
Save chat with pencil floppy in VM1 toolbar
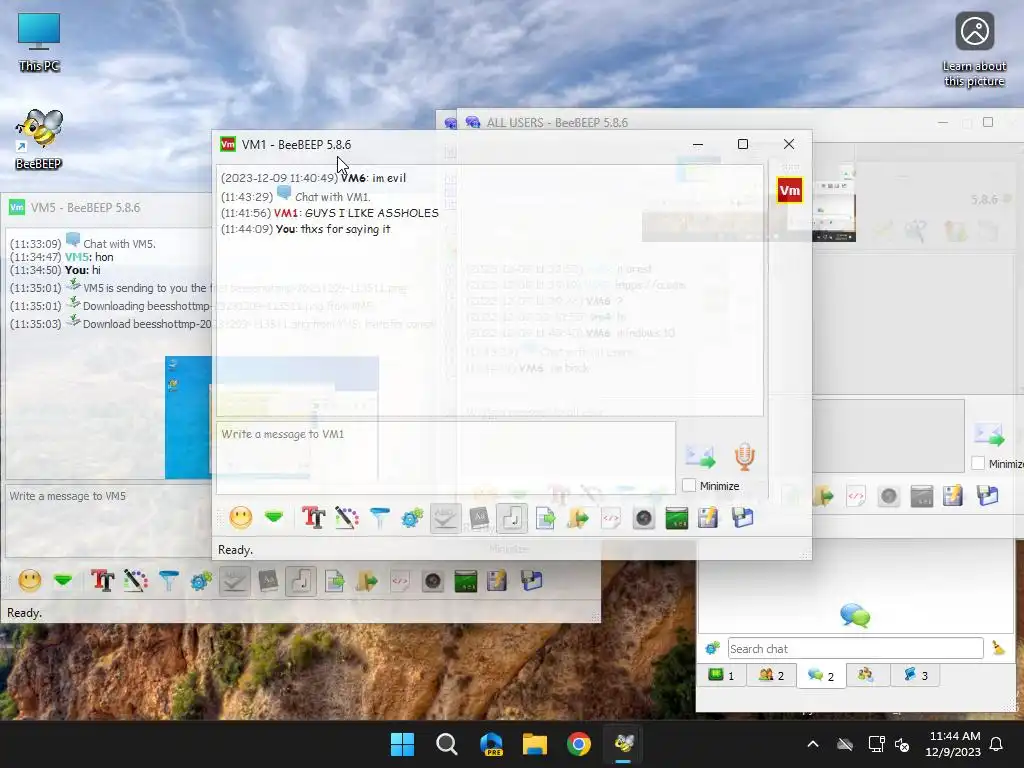[709, 519]
